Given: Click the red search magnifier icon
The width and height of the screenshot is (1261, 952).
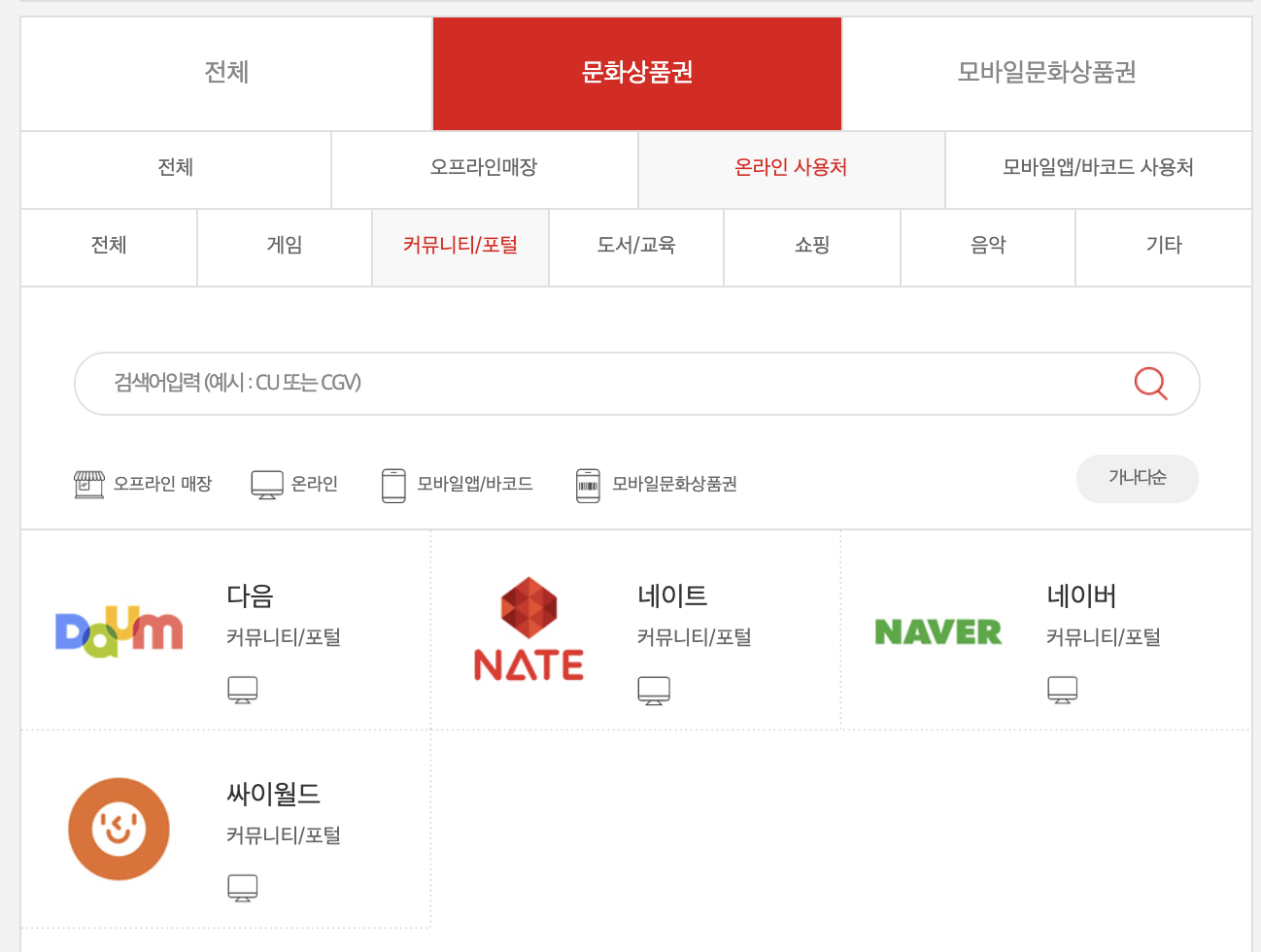Looking at the screenshot, I should pyautogui.click(x=1150, y=384).
